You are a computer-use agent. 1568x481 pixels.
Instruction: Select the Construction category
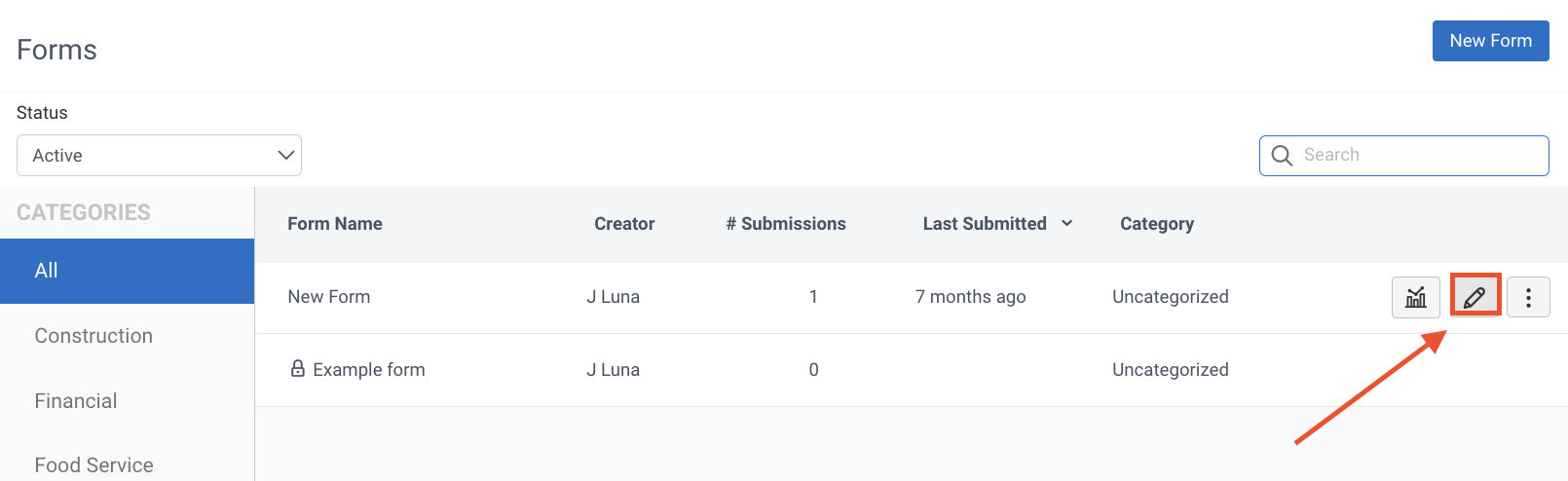(93, 336)
